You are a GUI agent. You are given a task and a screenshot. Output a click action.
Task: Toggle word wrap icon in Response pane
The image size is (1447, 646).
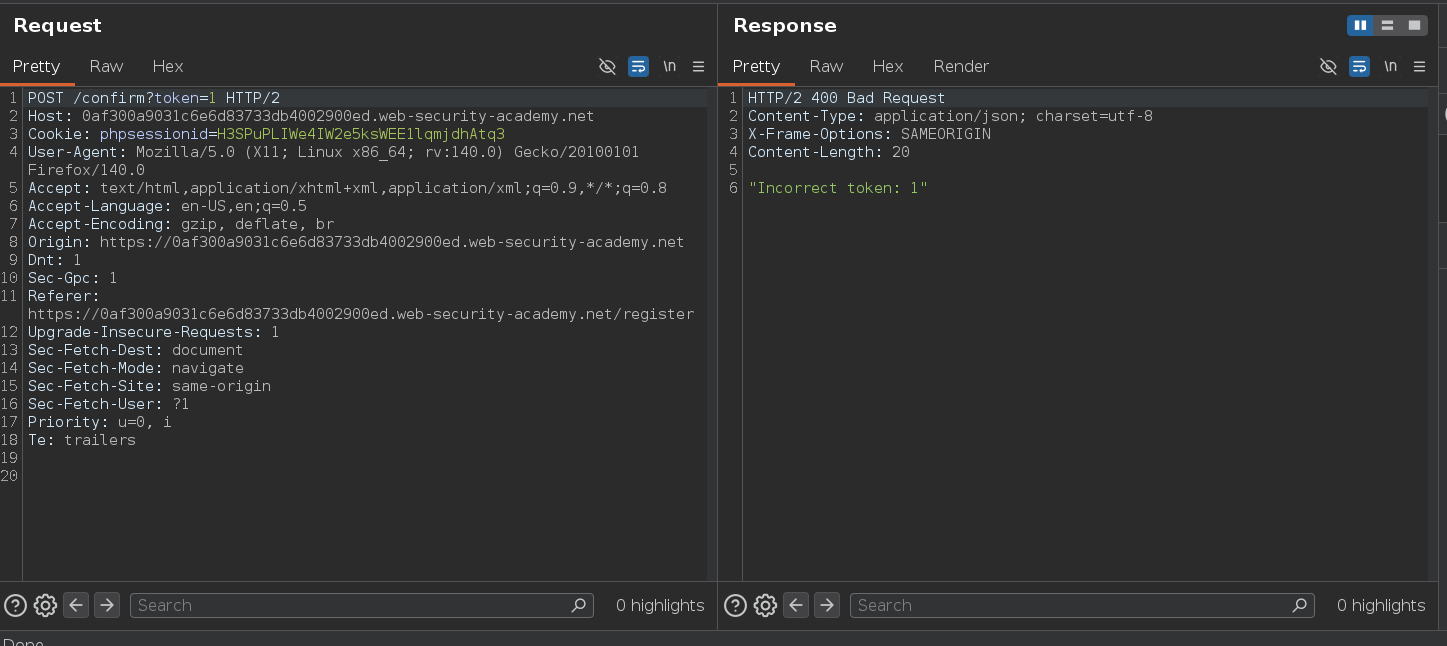pyautogui.click(x=1359, y=66)
